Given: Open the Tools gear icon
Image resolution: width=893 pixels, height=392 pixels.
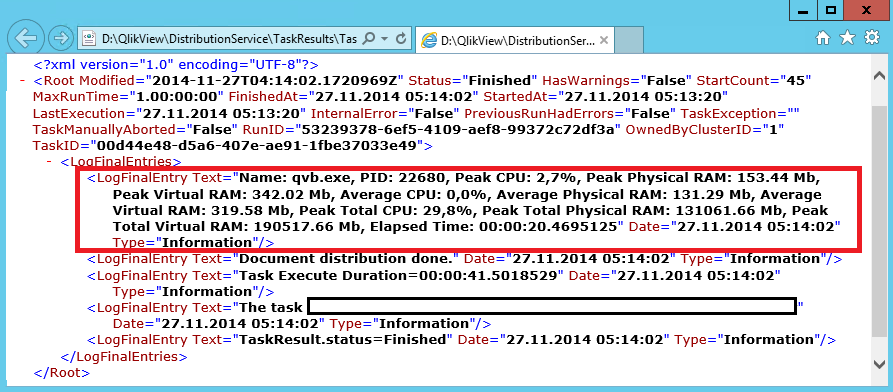Looking at the screenshot, I should pyautogui.click(x=872, y=38).
